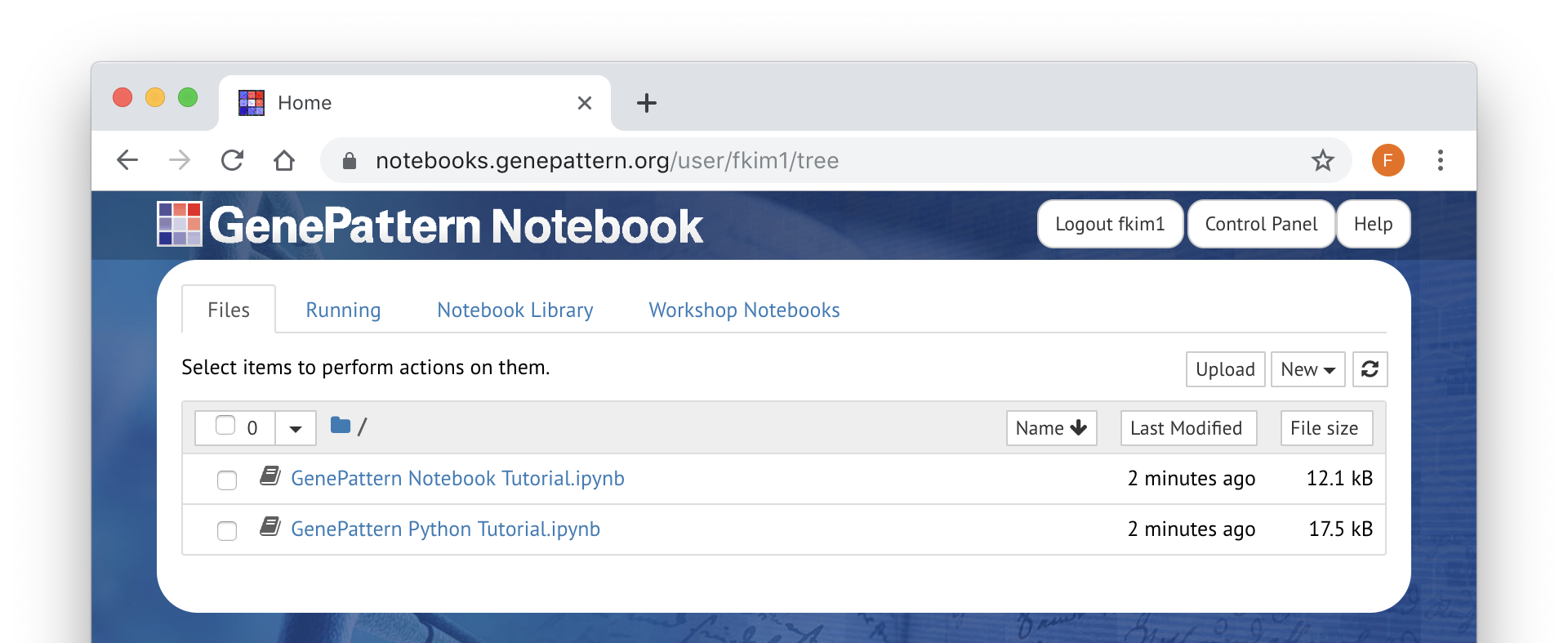1568x643 pixels.
Task: Expand the selection dropdown caret
Action: click(296, 428)
